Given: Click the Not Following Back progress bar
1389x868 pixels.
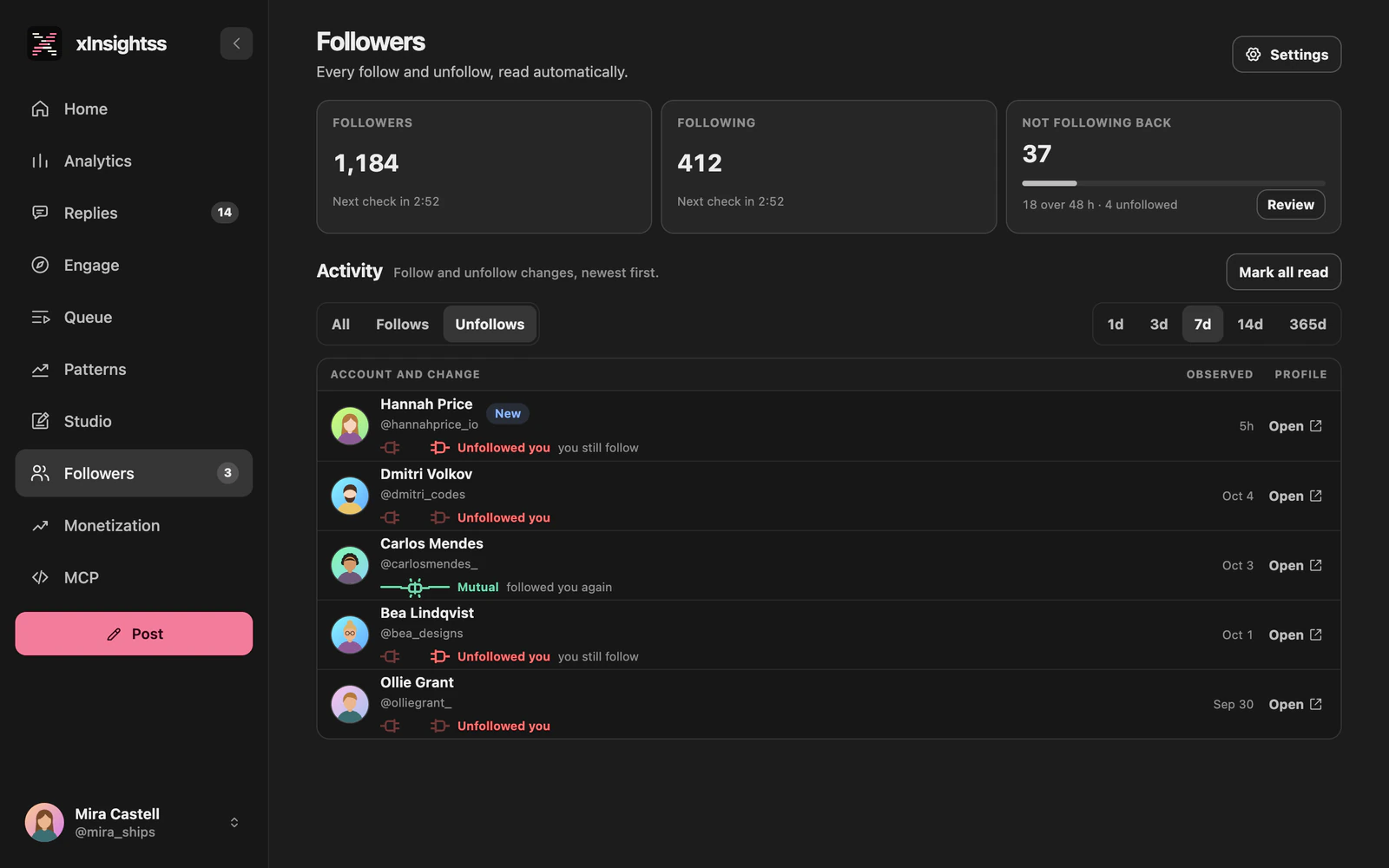Looking at the screenshot, I should [x=1173, y=183].
